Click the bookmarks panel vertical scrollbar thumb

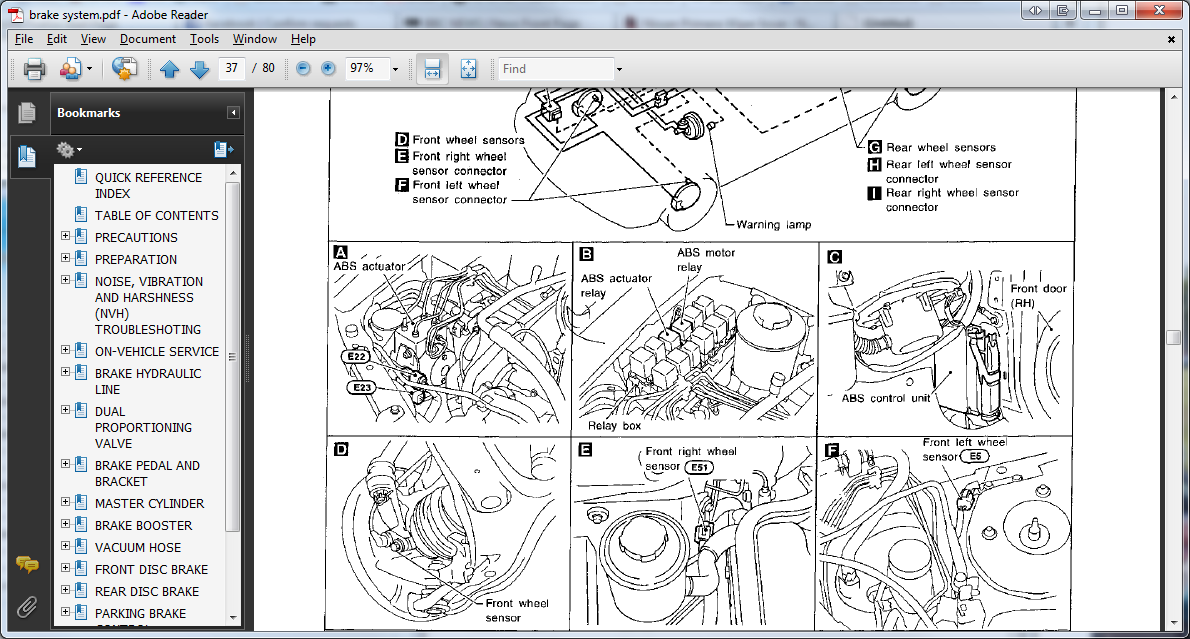233,355
